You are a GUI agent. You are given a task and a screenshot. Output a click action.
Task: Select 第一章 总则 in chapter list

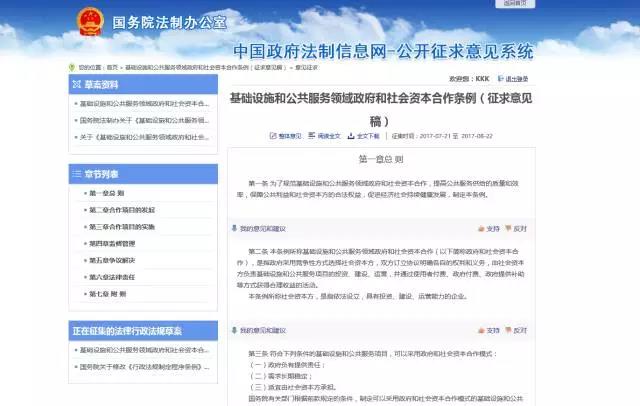pyautogui.click(x=108, y=193)
